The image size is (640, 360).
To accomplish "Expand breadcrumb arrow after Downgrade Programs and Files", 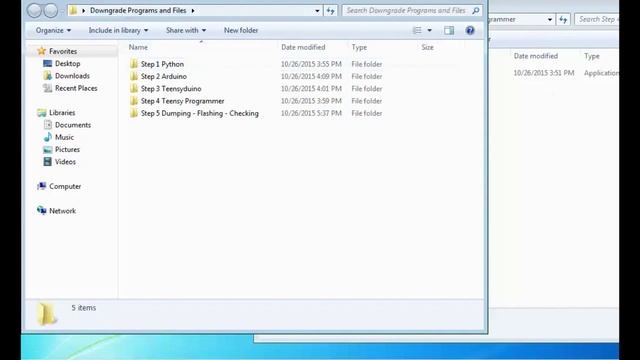I will point(193,11).
